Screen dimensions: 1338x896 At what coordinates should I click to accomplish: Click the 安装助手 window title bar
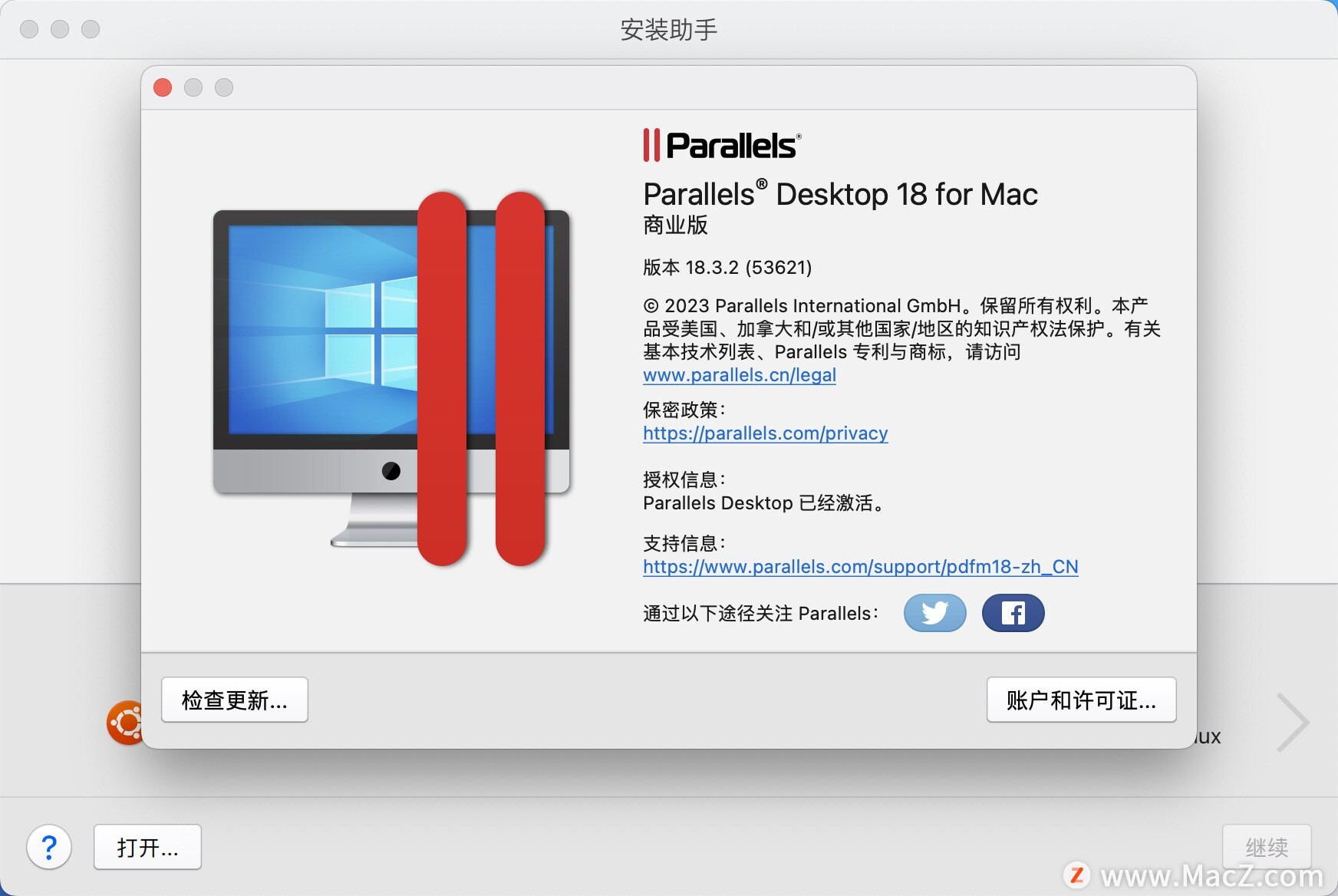point(669,29)
